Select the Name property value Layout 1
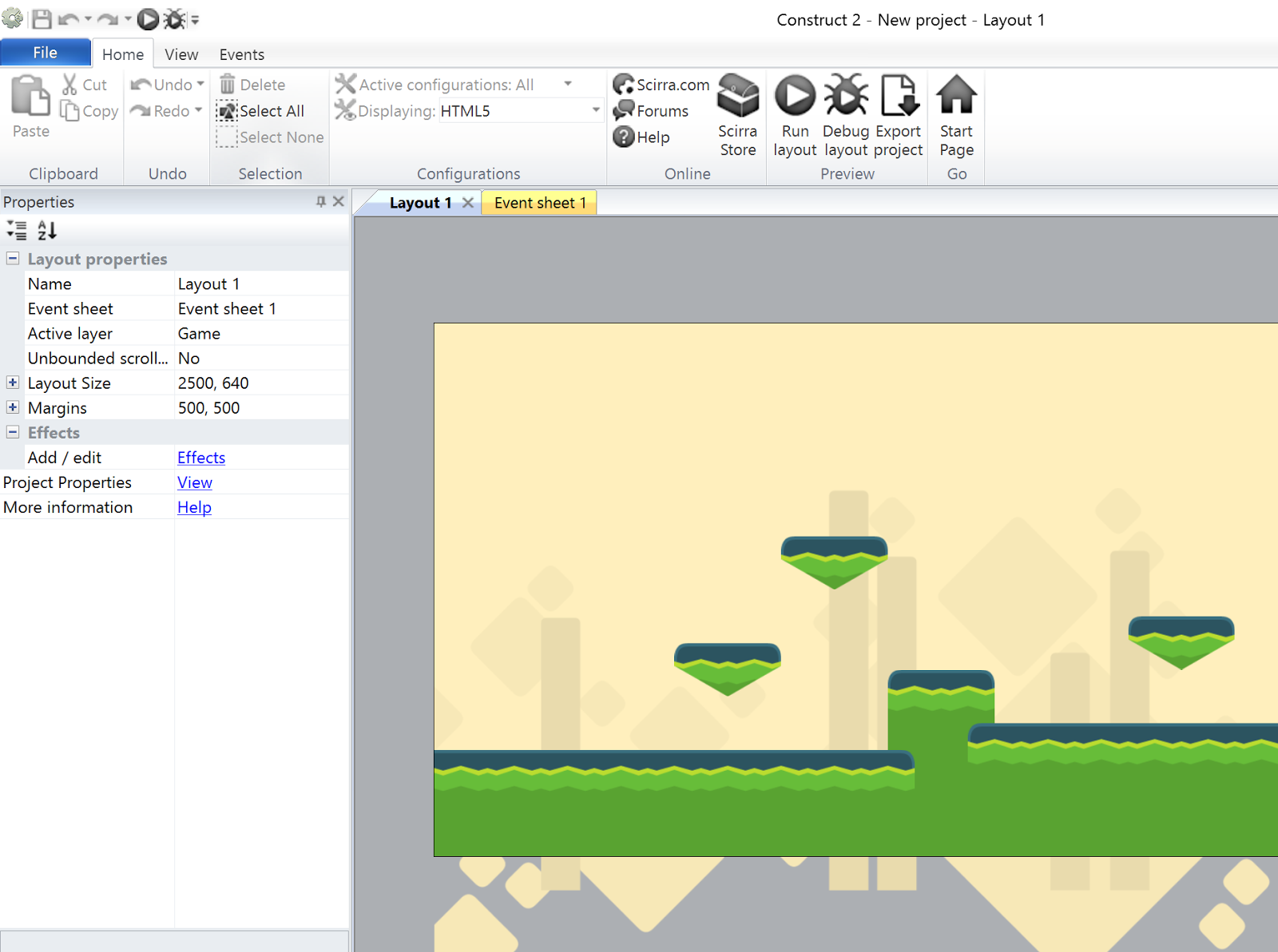 pyautogui.click(x=262, y=284)
